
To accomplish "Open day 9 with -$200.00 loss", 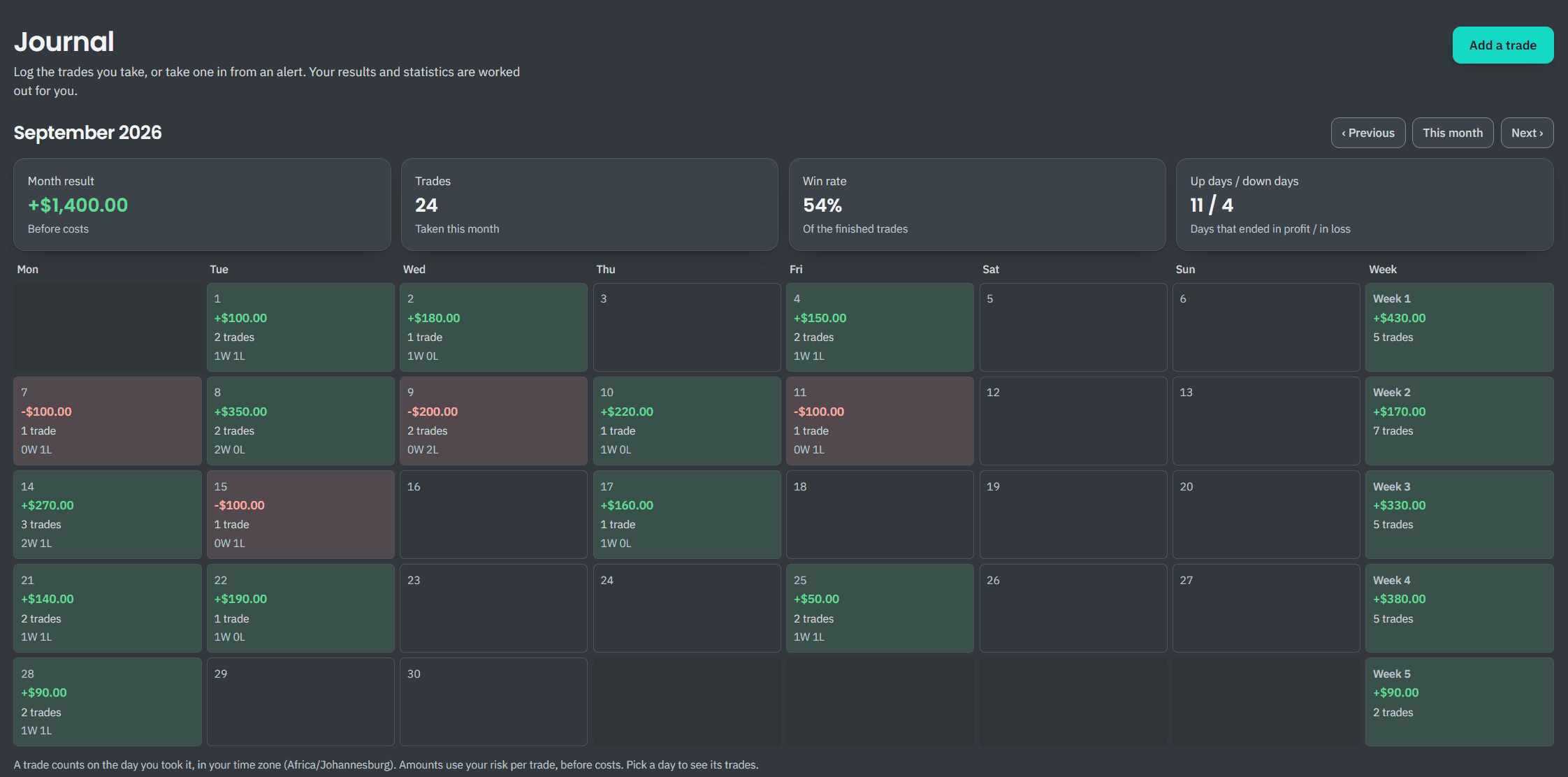I will click(x=493, y=421).
